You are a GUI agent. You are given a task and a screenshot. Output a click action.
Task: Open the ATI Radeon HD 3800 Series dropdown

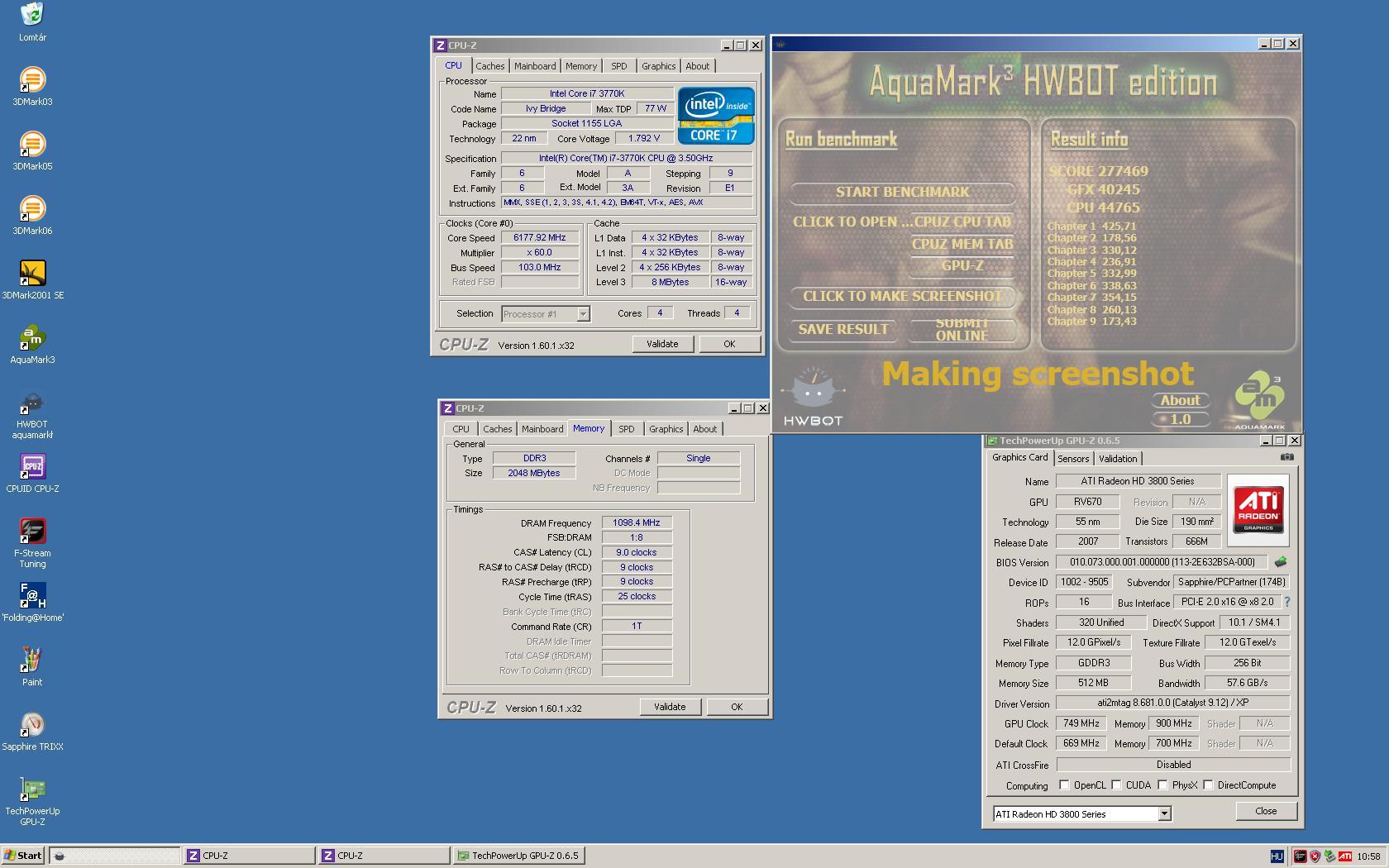[x=1163, y=814]
